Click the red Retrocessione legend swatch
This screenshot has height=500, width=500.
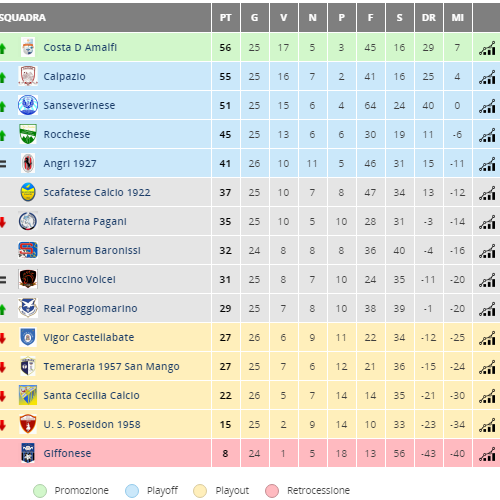tap(272, 491)
